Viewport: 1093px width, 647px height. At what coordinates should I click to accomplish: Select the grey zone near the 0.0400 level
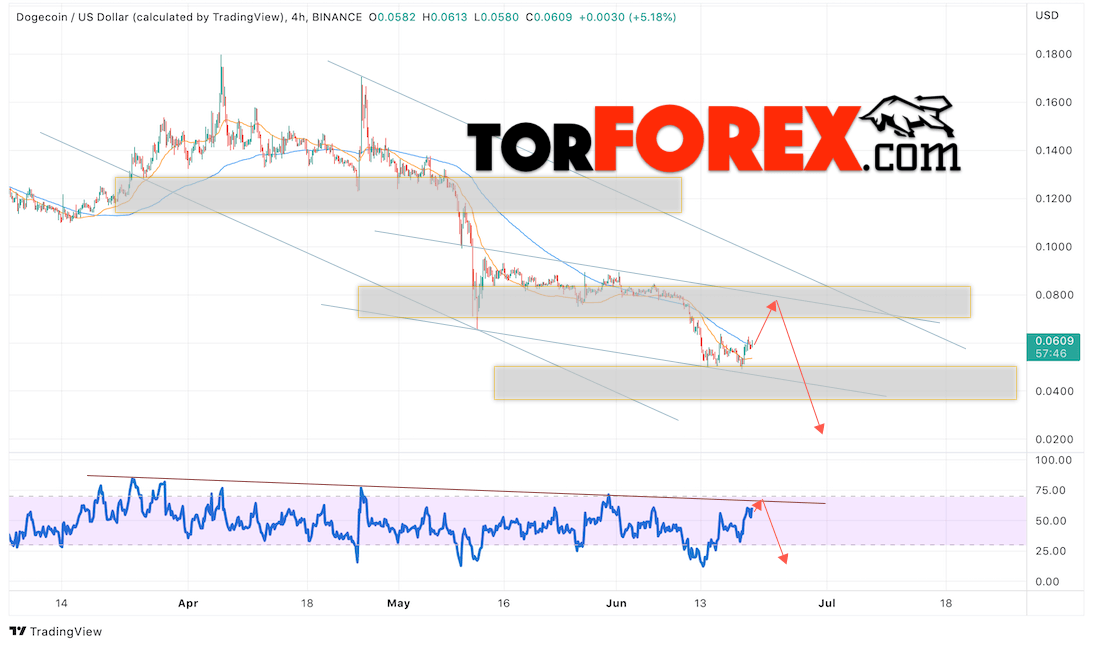click(756, 383)
